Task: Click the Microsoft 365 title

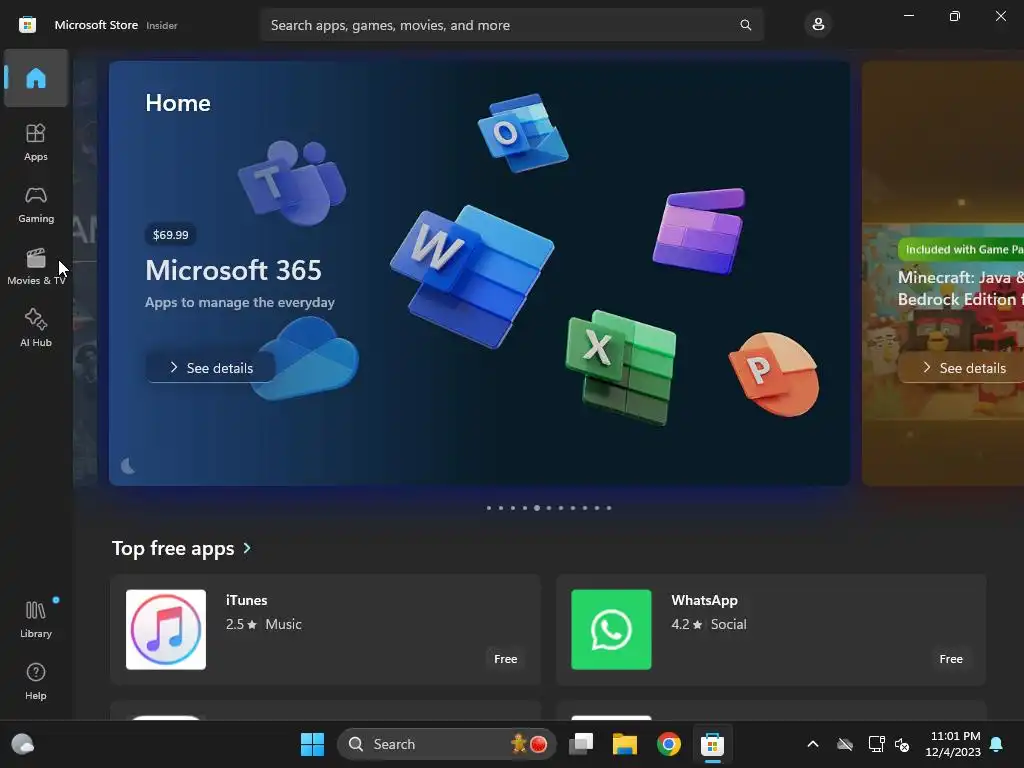Action: coord(233,270)
